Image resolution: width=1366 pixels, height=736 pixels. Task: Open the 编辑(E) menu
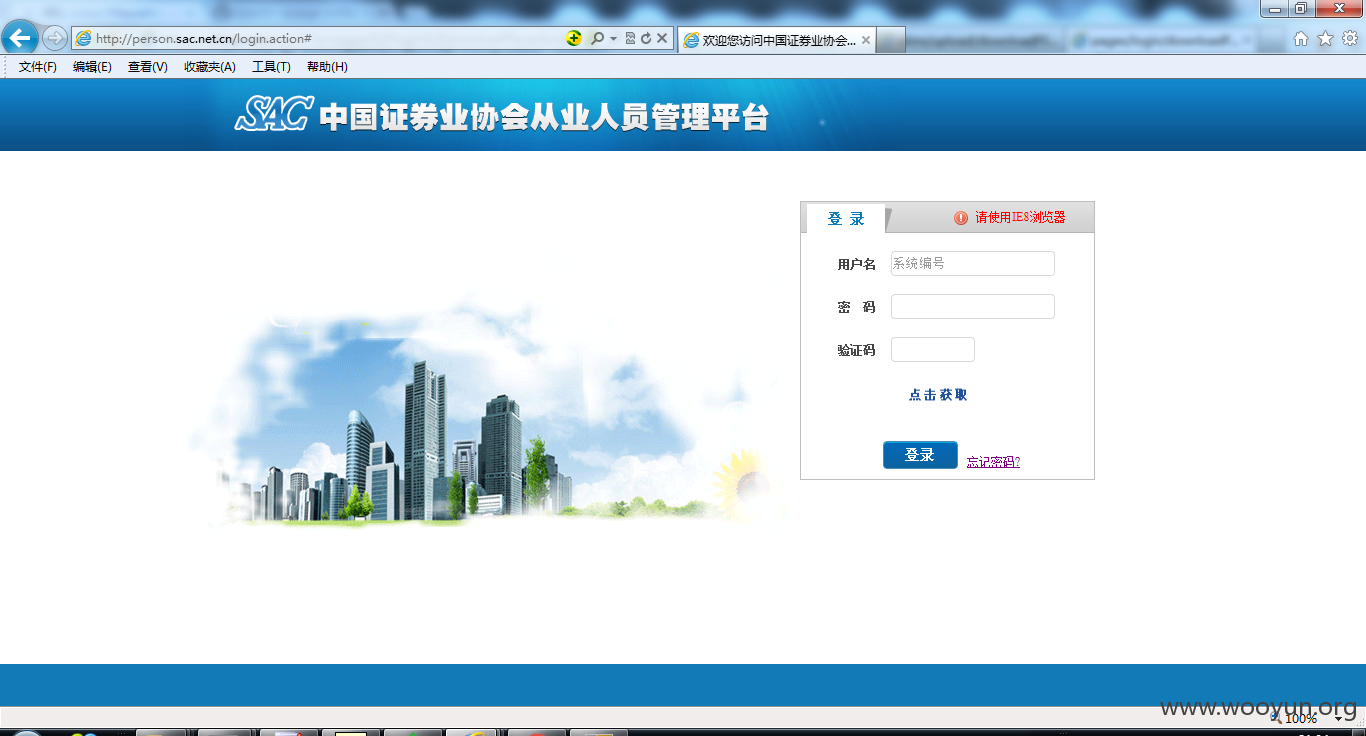click(92, 67)
